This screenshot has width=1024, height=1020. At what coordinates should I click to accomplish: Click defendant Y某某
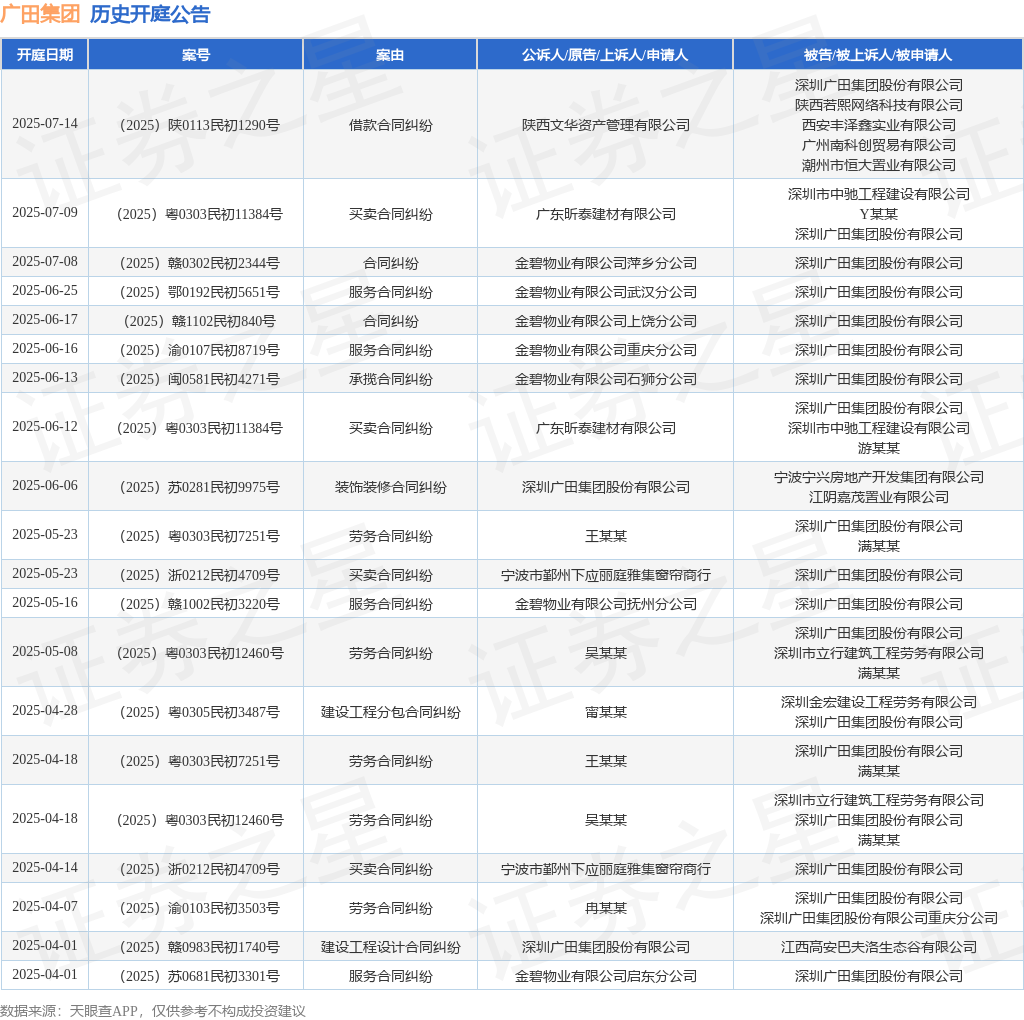[x=878, y=214]
